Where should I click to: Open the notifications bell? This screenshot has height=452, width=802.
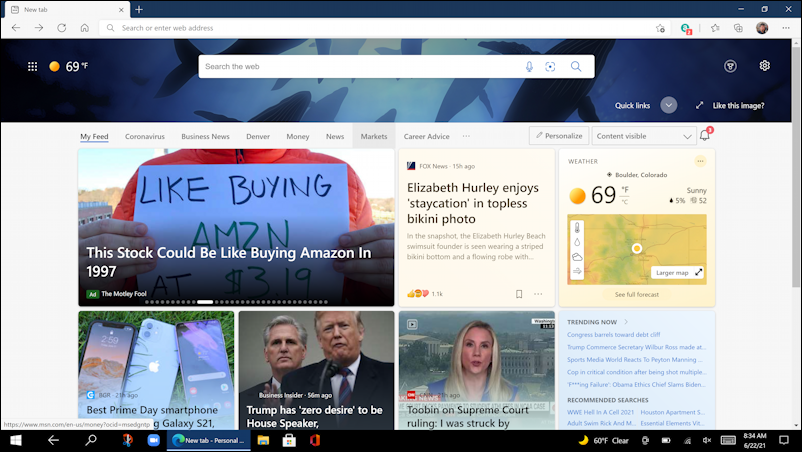tap(705, 135)
